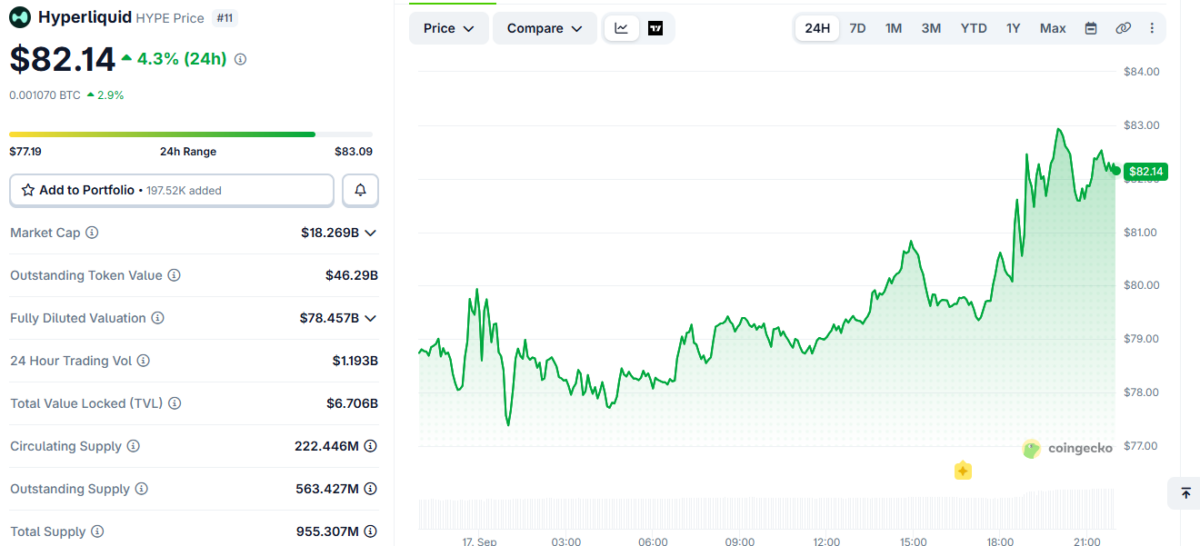Click the 0.001070 BTC value
This screenshot has width=1200, height=546.
coord(45,95)
